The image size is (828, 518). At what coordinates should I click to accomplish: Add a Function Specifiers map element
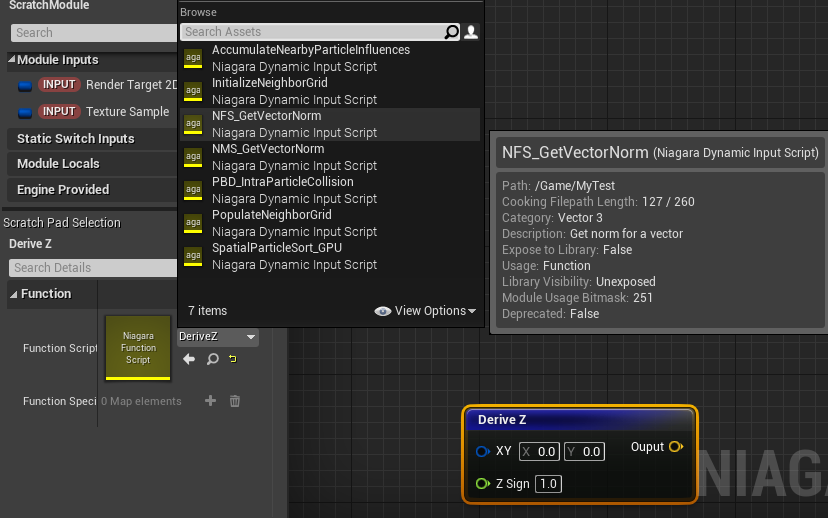tap(210, 401)
